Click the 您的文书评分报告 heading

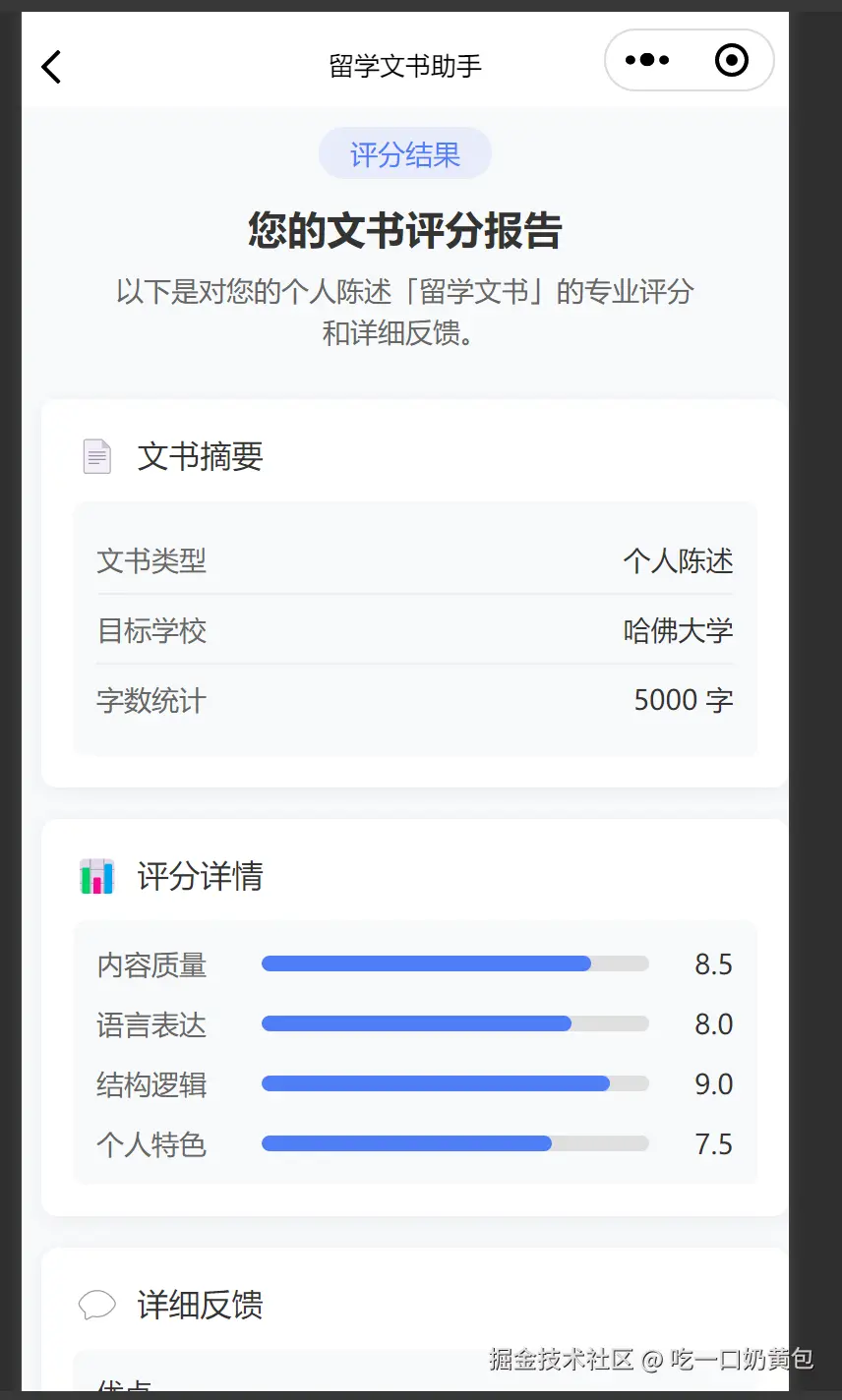coord(404,231)
